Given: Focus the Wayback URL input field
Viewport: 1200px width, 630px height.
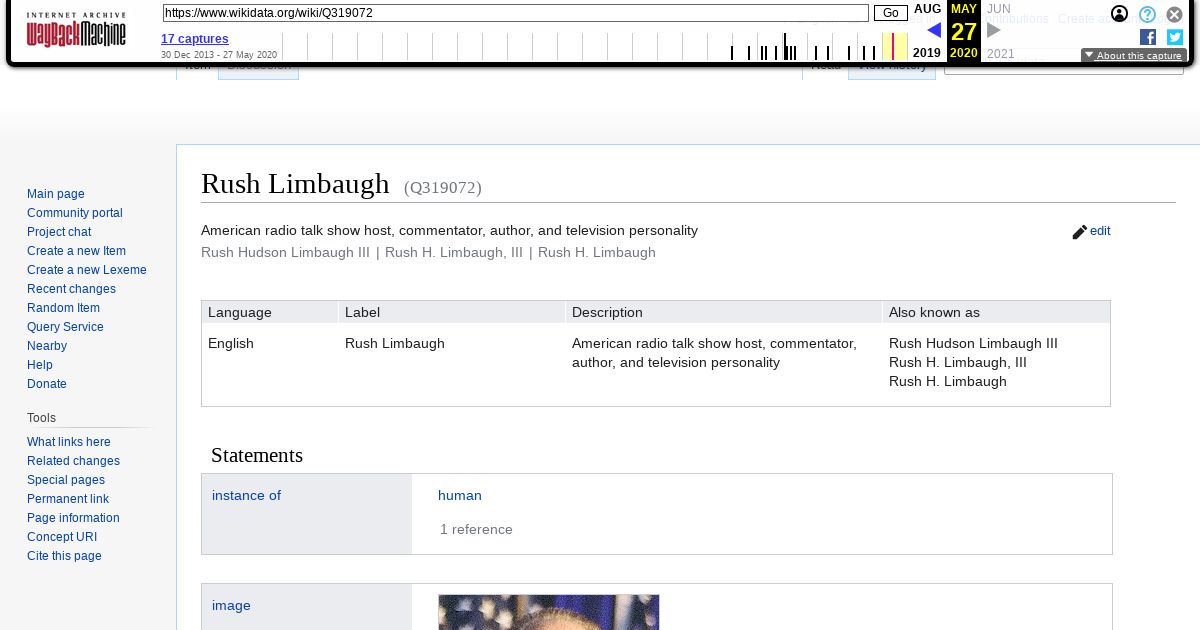Looking at the screenshot, I should click(515, 13).
